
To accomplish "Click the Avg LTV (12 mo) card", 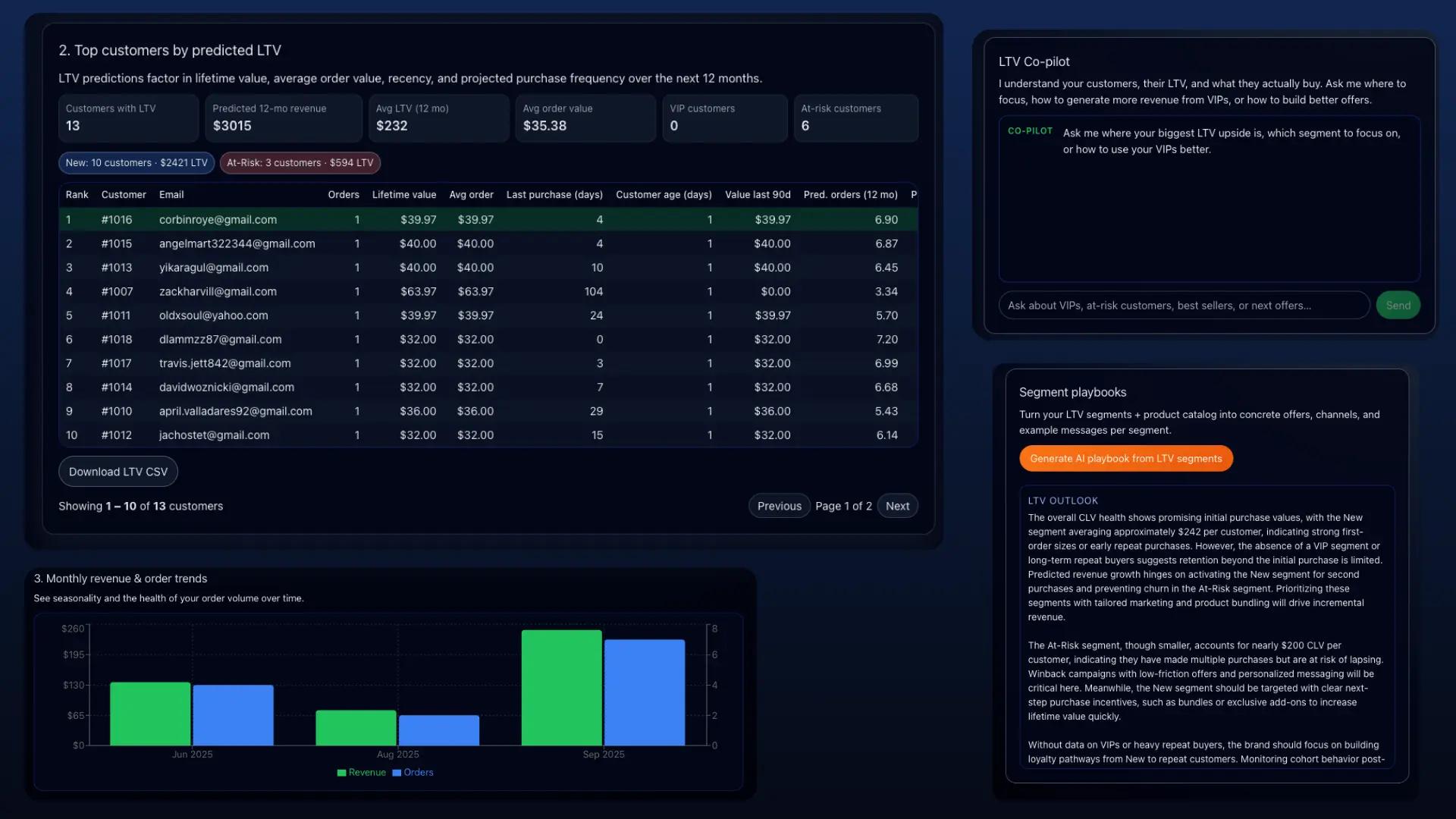I will pyautogui.click(x=439, y=118).
